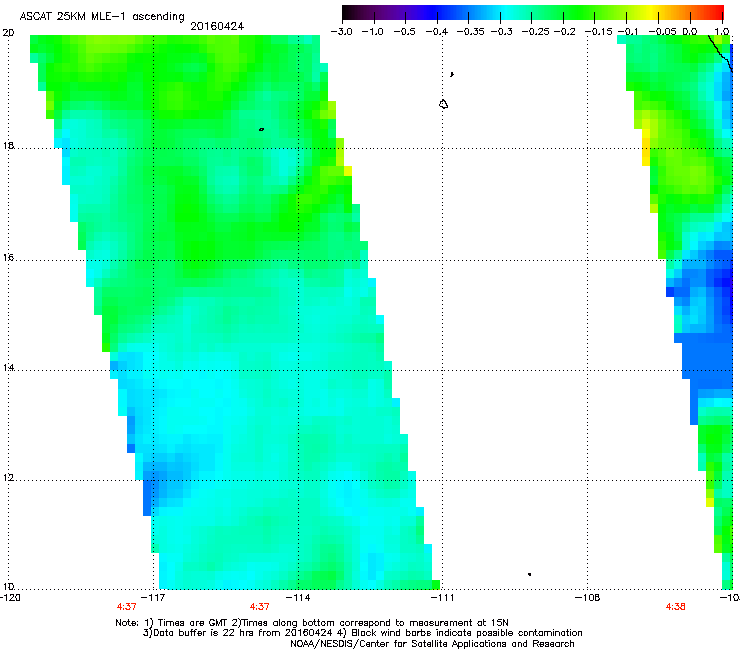Viewport: 740px width, 650px height.
Task: Select the color bar label 1.0
Action: 722,32
